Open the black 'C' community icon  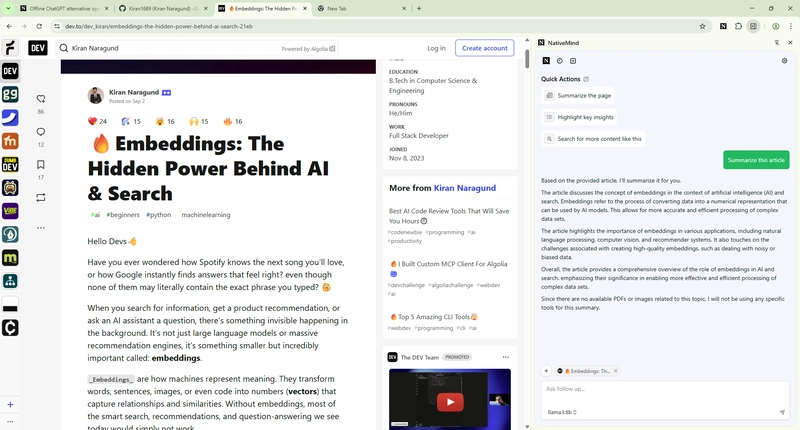pos(10,327)
